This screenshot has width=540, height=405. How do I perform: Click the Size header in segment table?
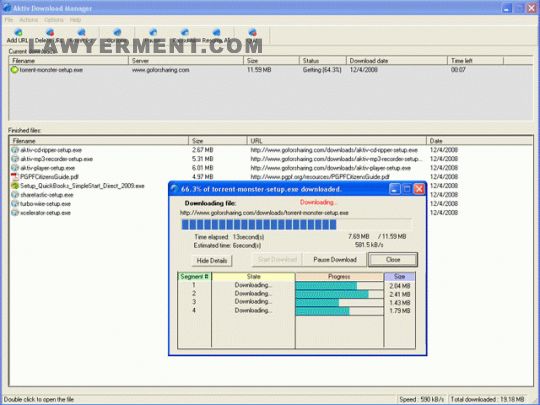pyautogui.click(x=399, y=277)
